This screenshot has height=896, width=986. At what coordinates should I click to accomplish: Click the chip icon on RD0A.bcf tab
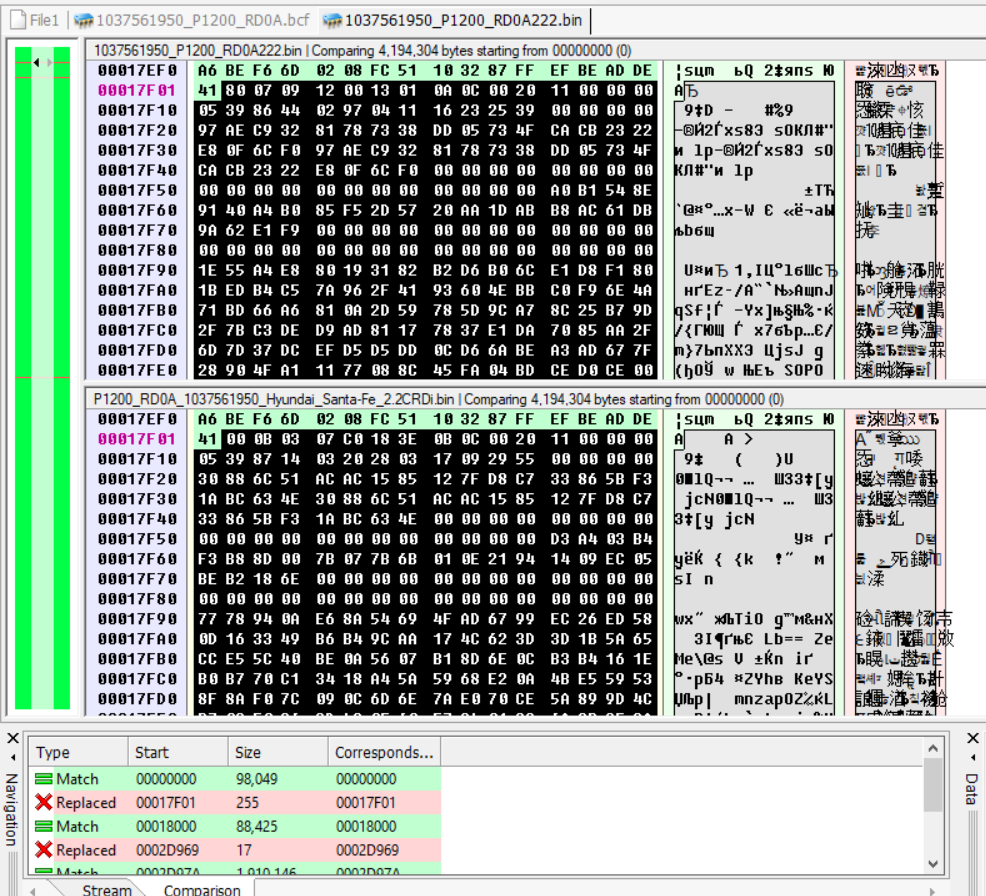[84, 21]
